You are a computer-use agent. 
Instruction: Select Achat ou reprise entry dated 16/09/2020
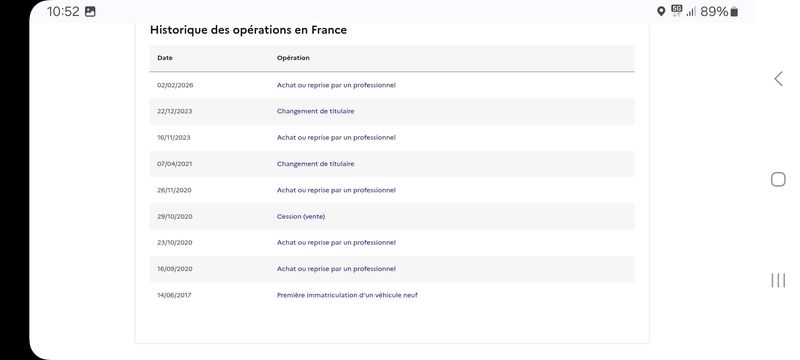[392, 269]
